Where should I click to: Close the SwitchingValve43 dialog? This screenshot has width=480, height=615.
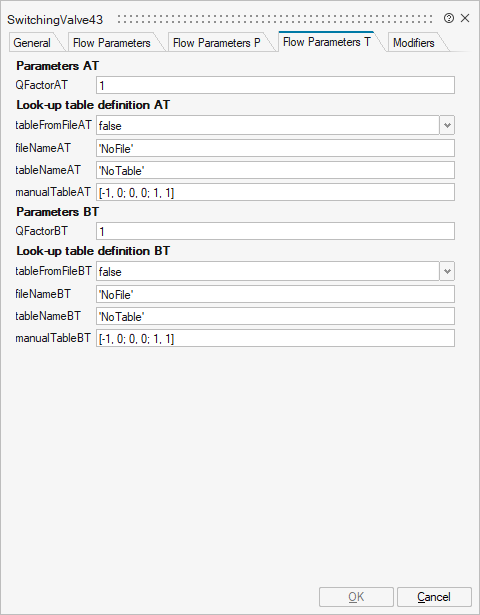pyautogui.click(x=465, y=18)
